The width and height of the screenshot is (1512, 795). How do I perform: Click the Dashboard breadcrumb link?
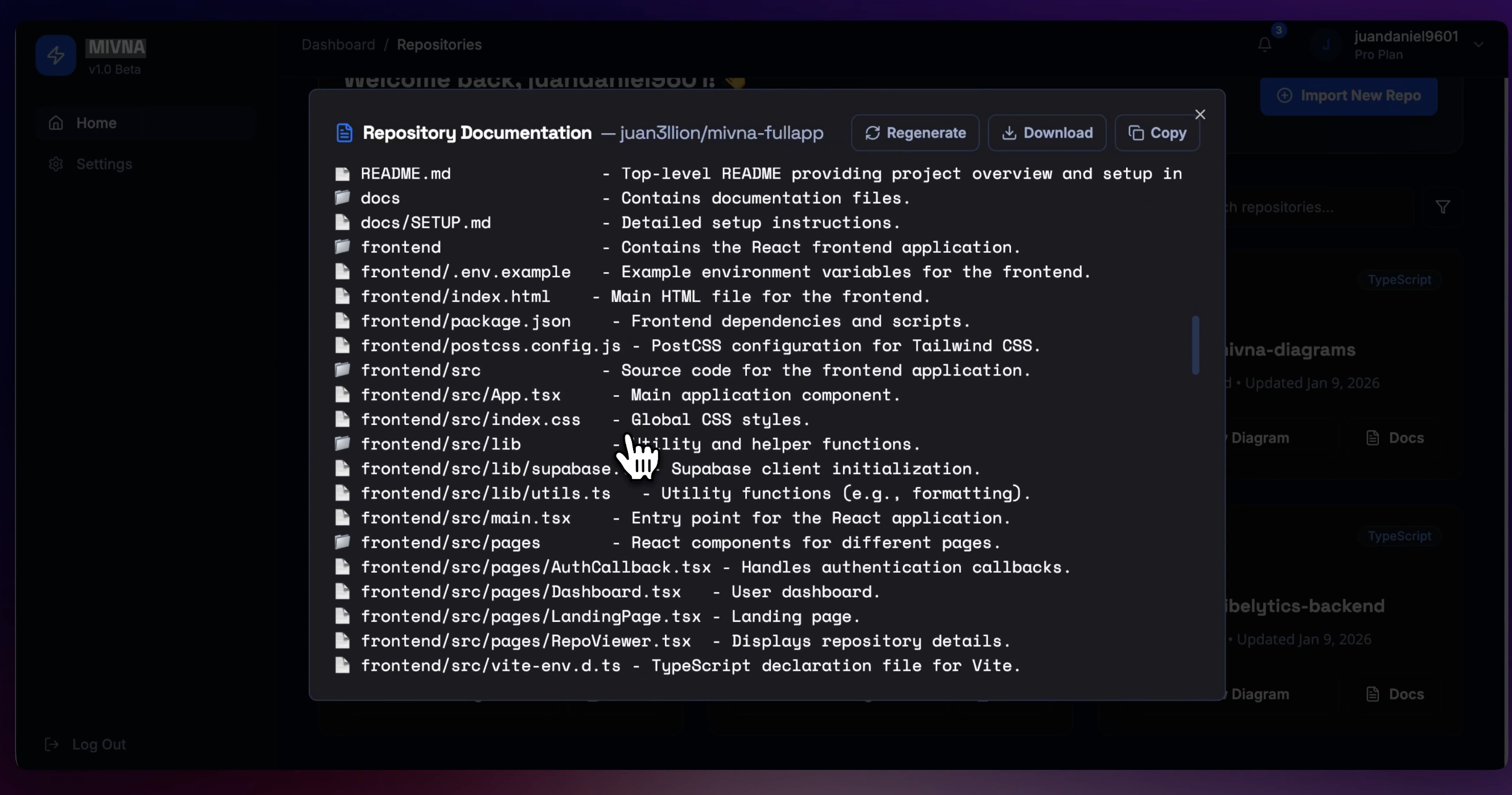[338, 44]
